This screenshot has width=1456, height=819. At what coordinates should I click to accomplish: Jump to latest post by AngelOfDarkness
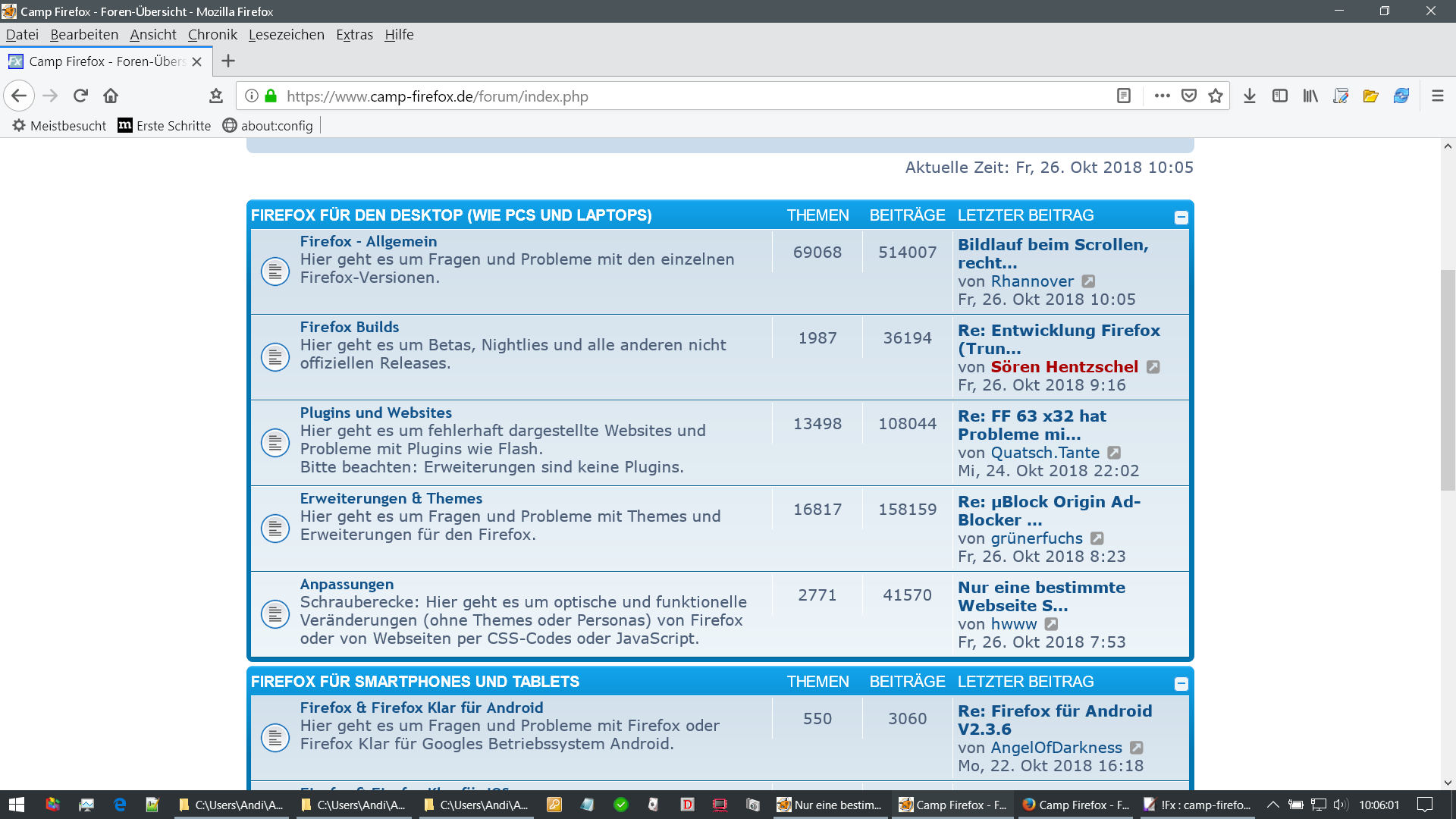pyautogui.click(x=1136, y=748)
